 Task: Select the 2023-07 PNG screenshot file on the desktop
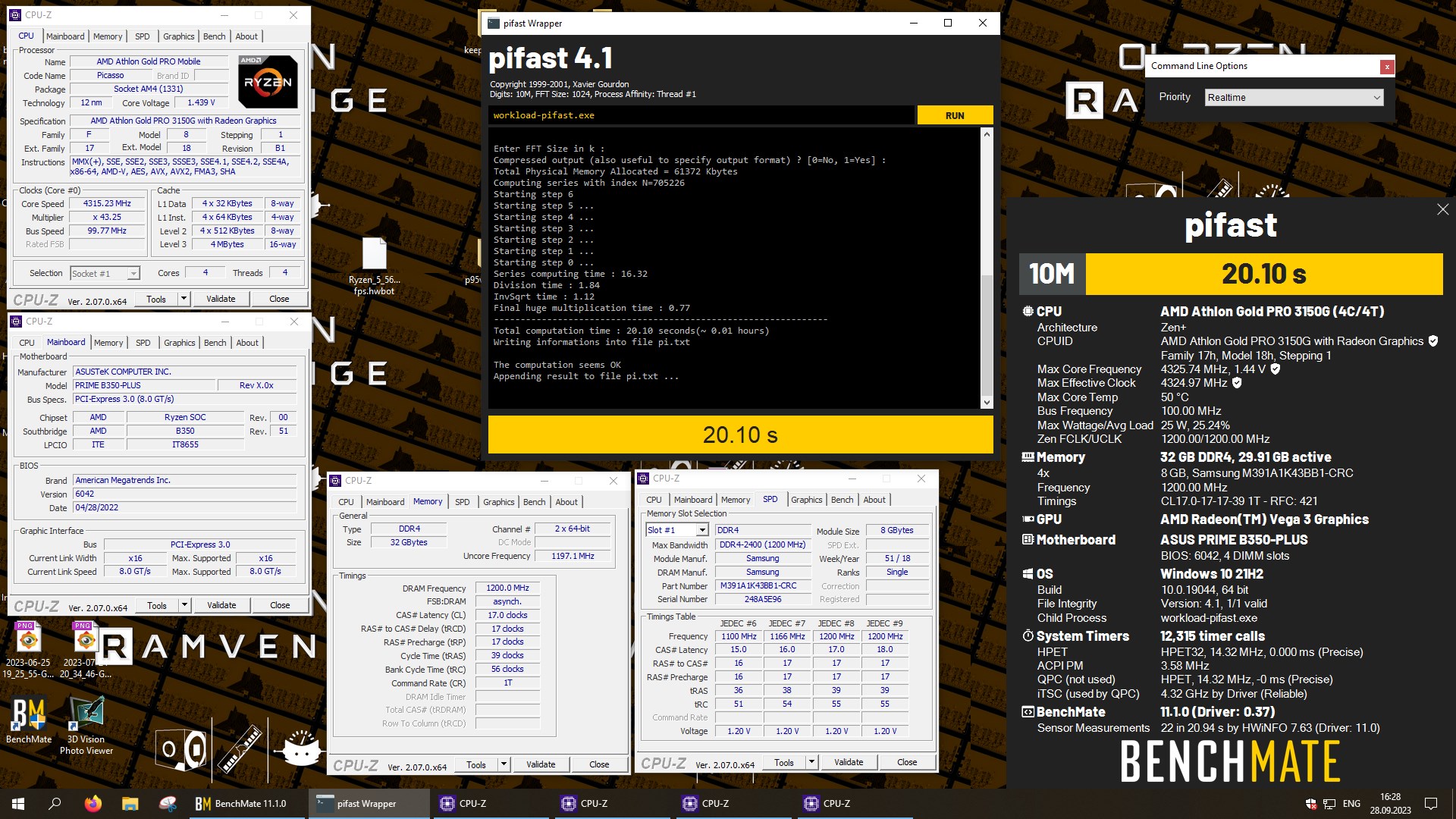[86, 650]
